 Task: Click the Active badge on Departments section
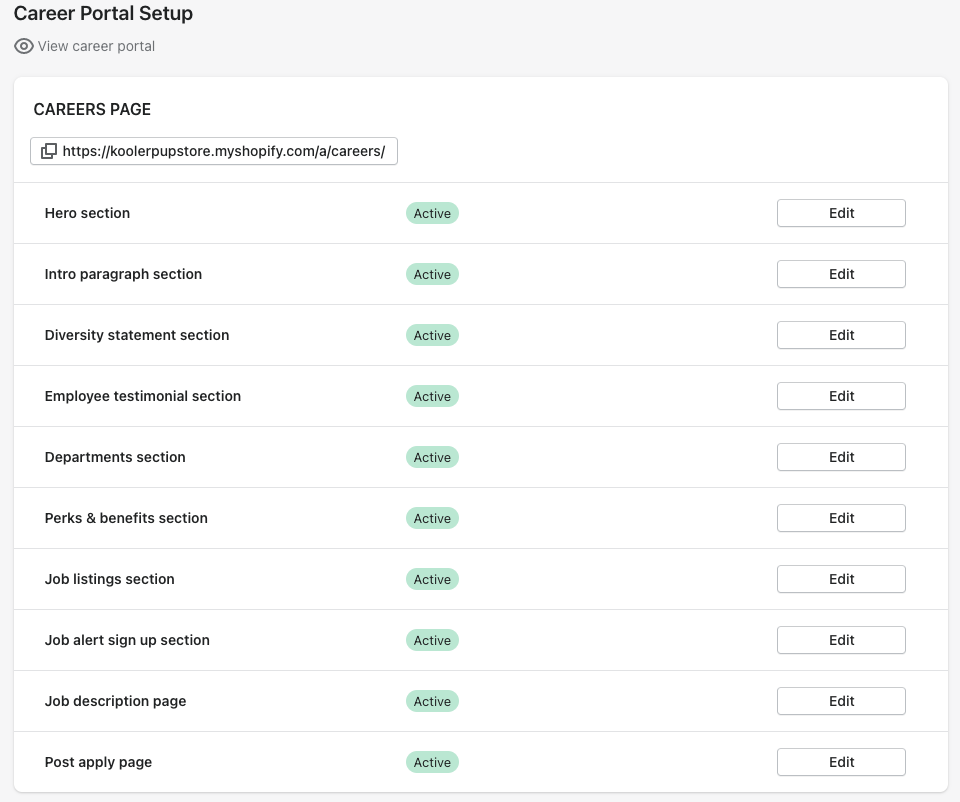[432, 457]
